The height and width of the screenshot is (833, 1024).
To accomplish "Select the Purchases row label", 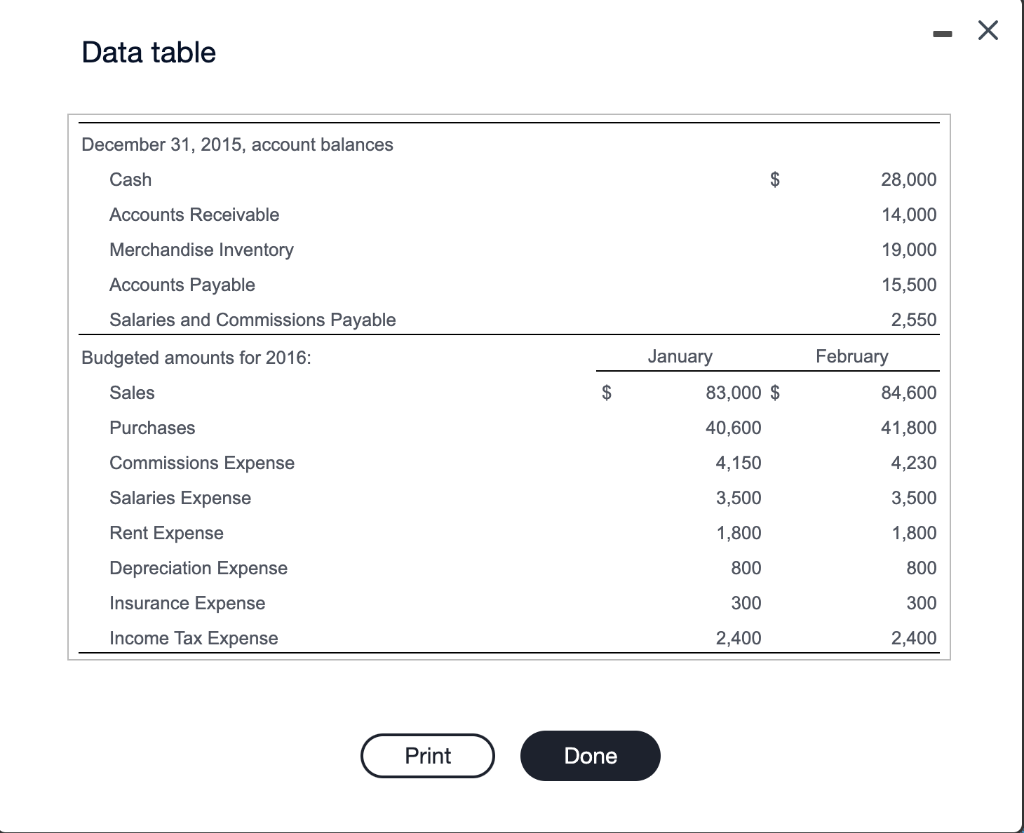I will point(151,428).
